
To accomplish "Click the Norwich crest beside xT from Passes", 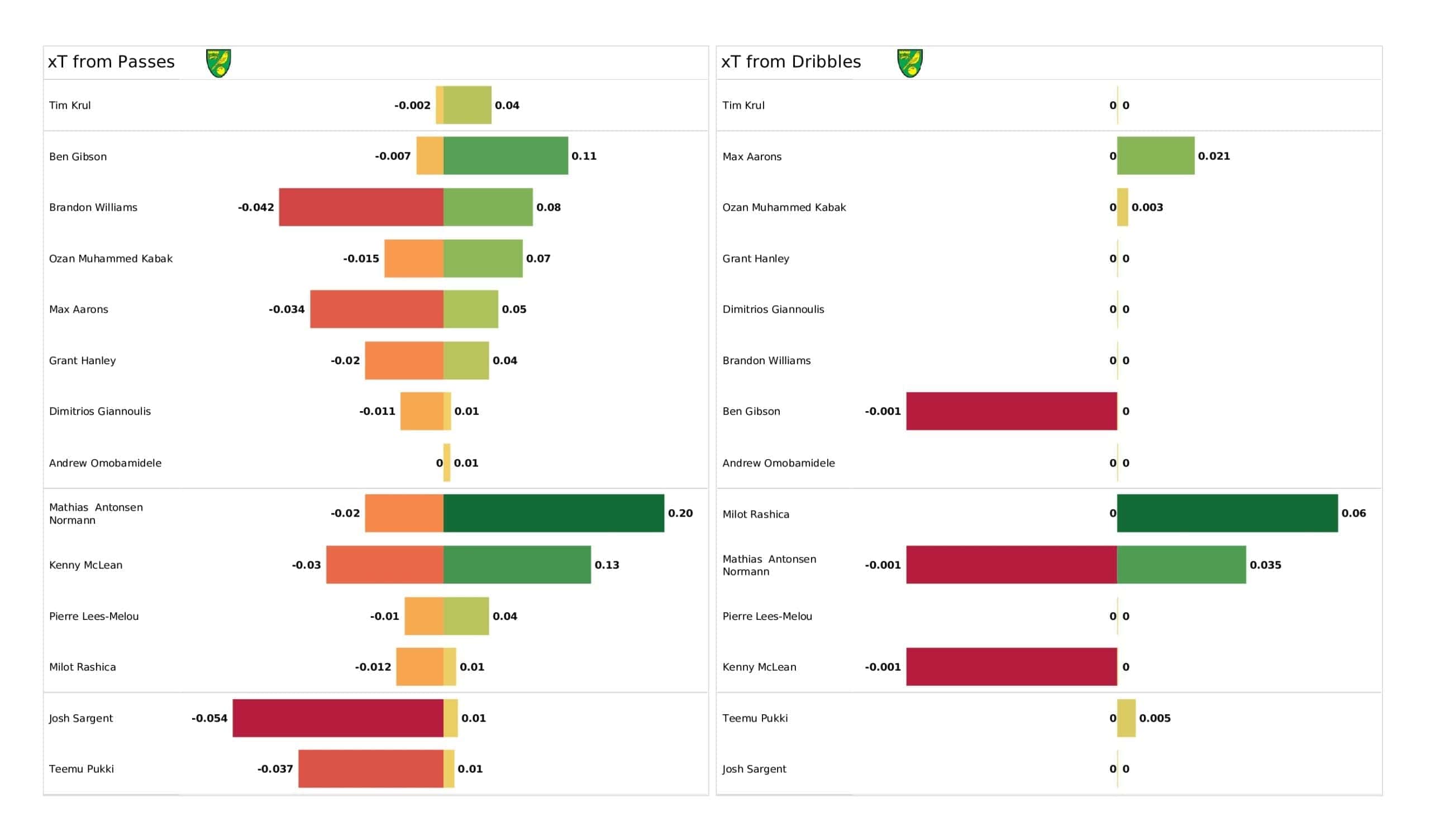I will 218,63.
